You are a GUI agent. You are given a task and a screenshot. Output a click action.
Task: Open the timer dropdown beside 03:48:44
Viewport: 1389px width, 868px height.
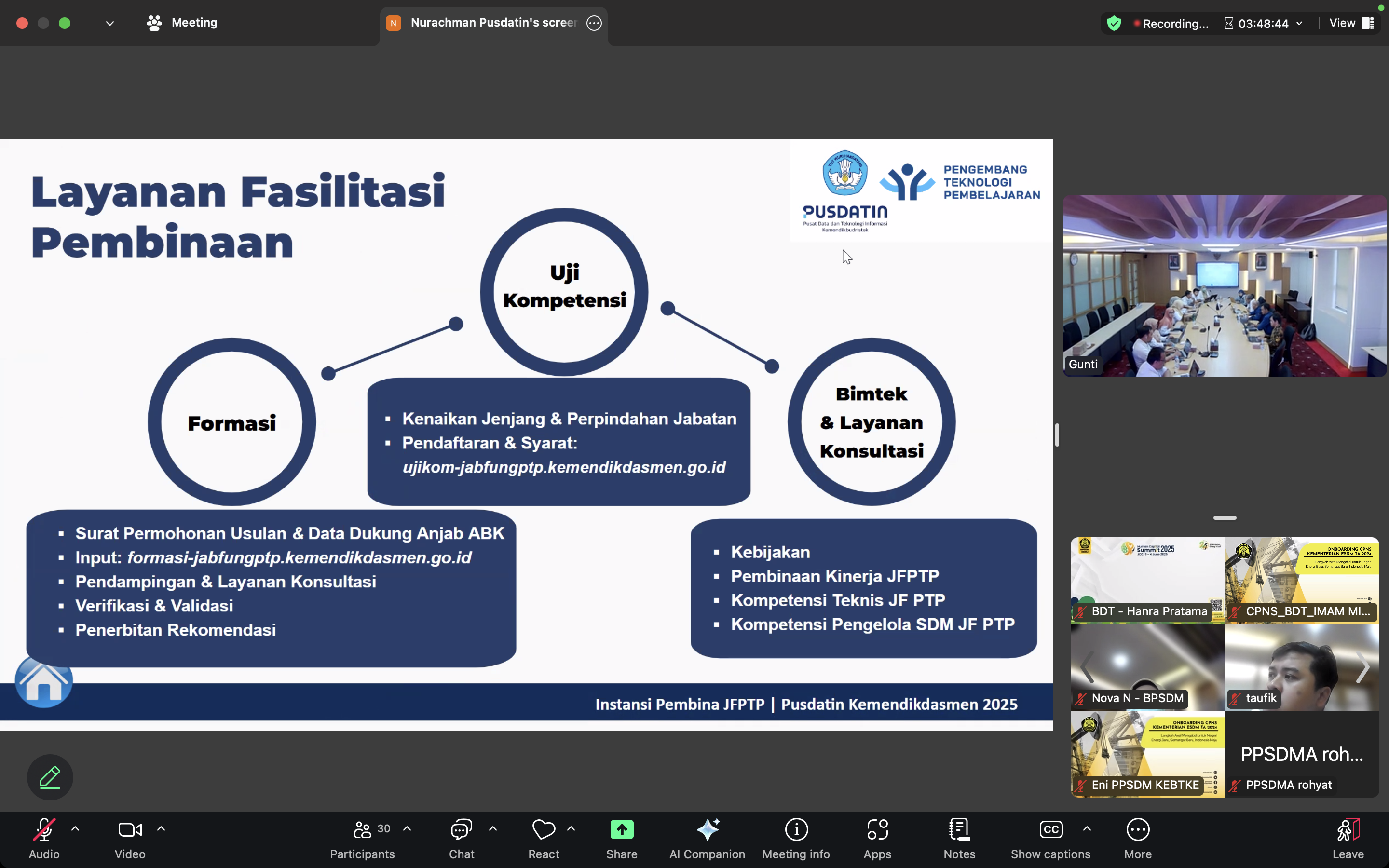(1299, 23)
